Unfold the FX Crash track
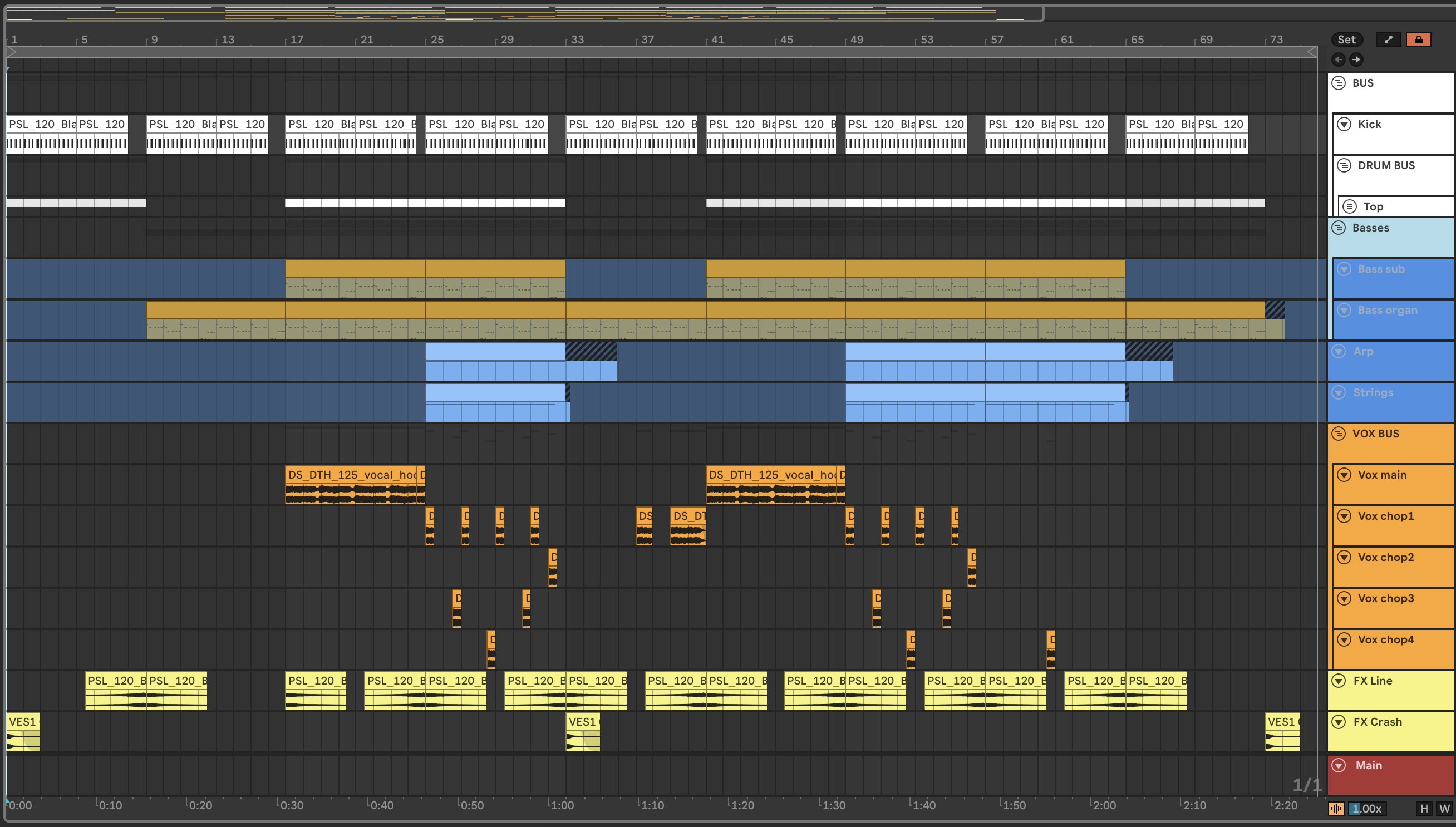This screenshot has width=1456, height=827. pyautogui.click(x=1339, y=722)
